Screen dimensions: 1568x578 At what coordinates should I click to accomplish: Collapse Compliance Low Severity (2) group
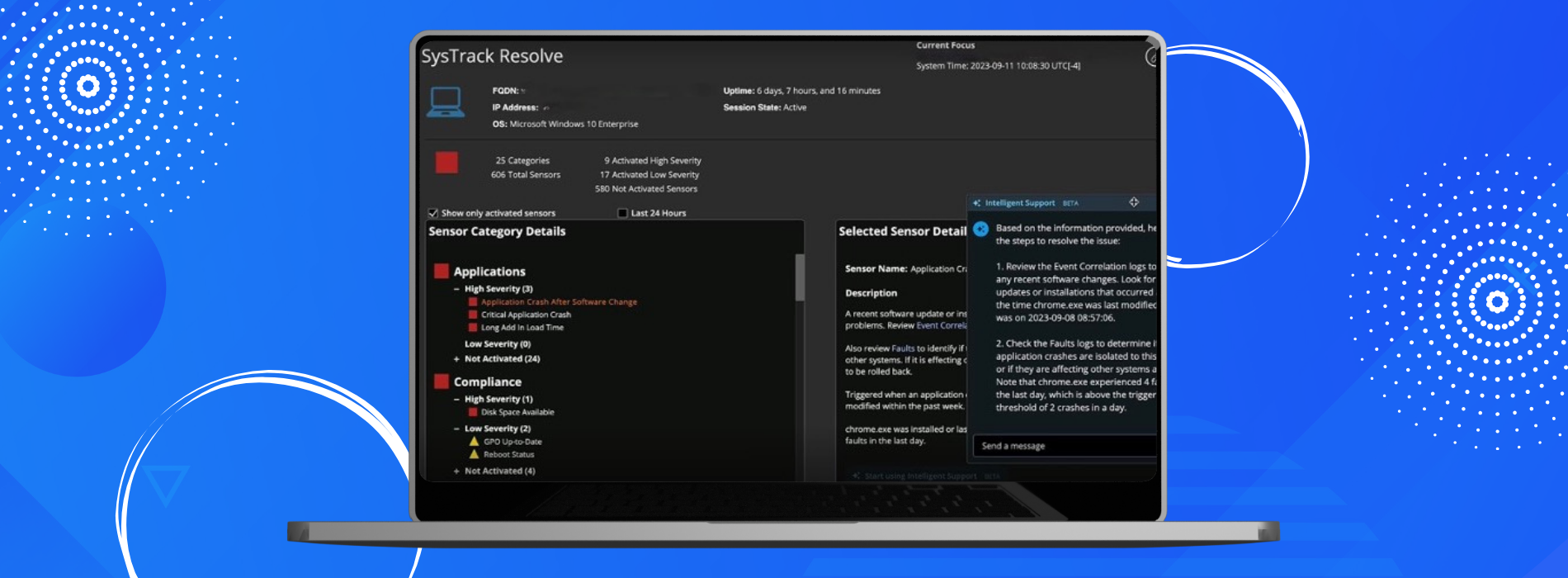click(456, 429)
